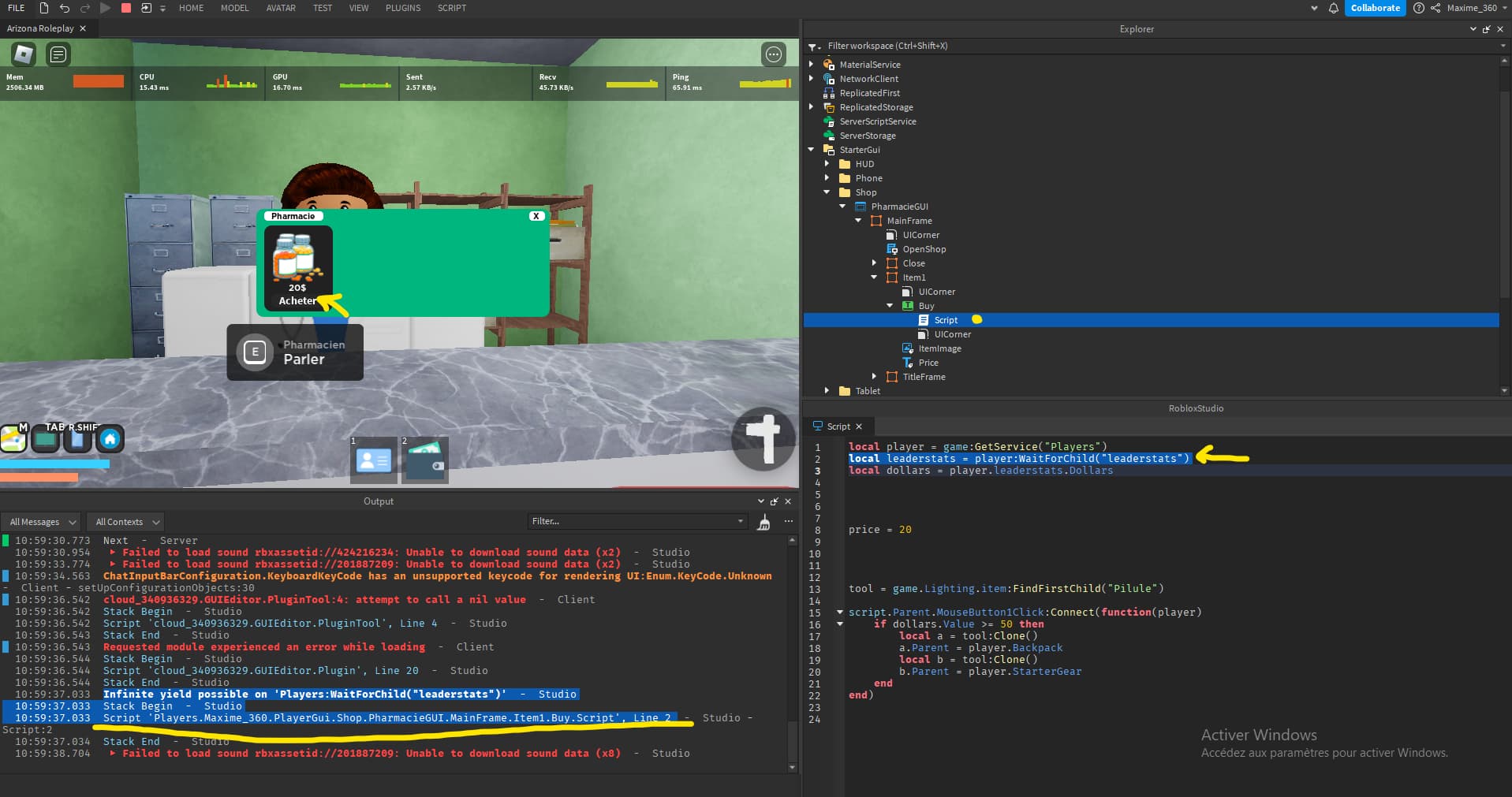Open the All Messages dropdown
The image size is (1512, 797).
click(41, 521)
